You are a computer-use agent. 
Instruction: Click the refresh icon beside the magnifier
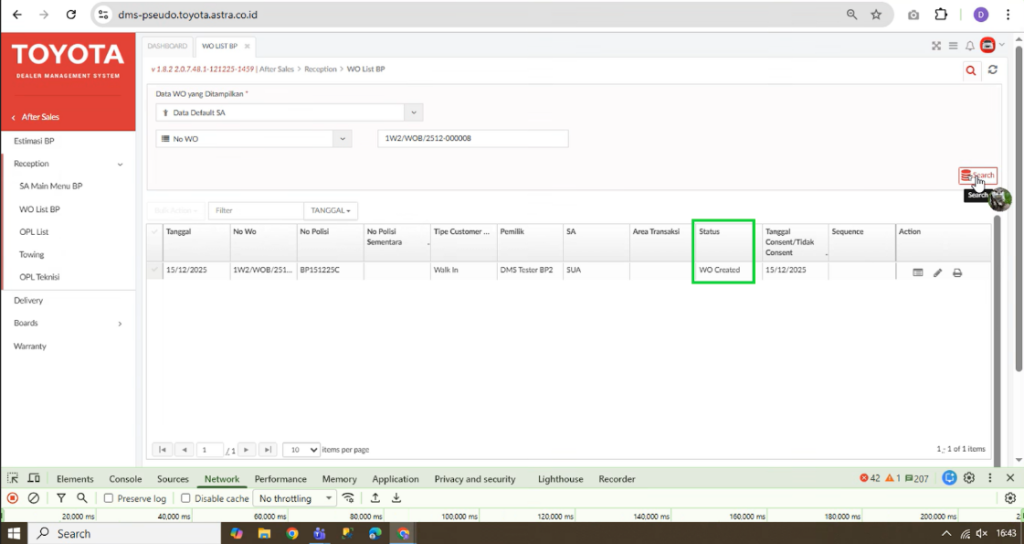[992, 70]
